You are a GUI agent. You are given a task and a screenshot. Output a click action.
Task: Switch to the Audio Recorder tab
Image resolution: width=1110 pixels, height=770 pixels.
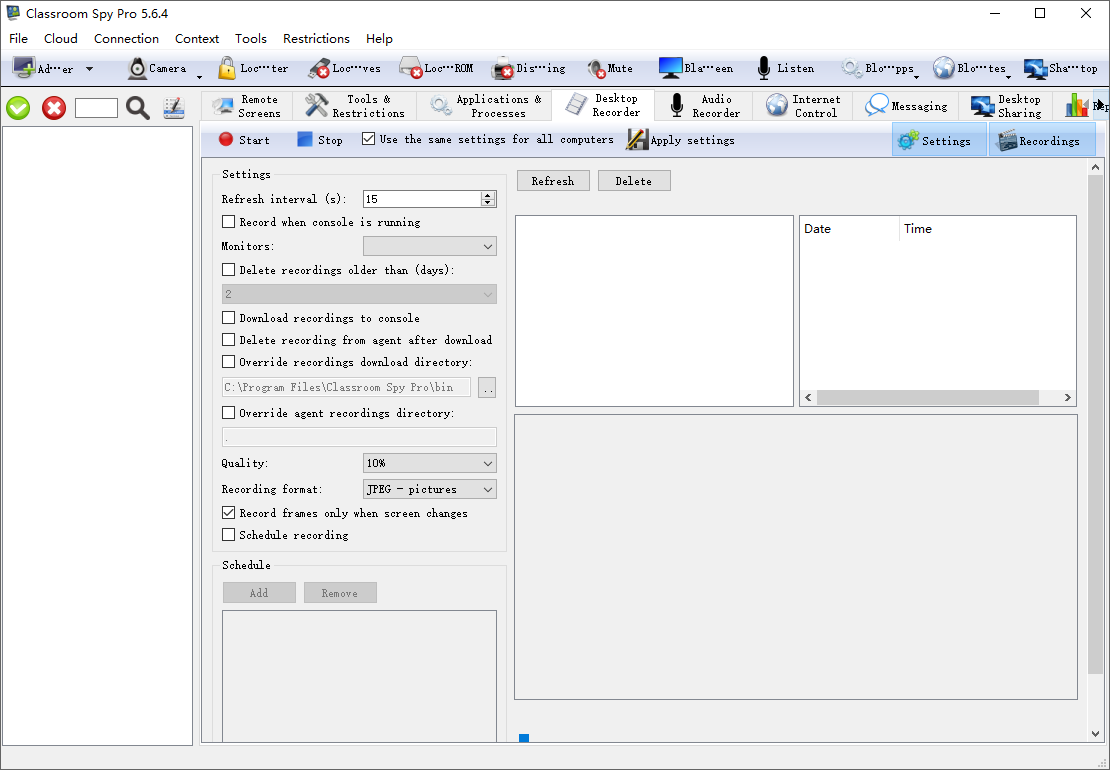(705, 106)
